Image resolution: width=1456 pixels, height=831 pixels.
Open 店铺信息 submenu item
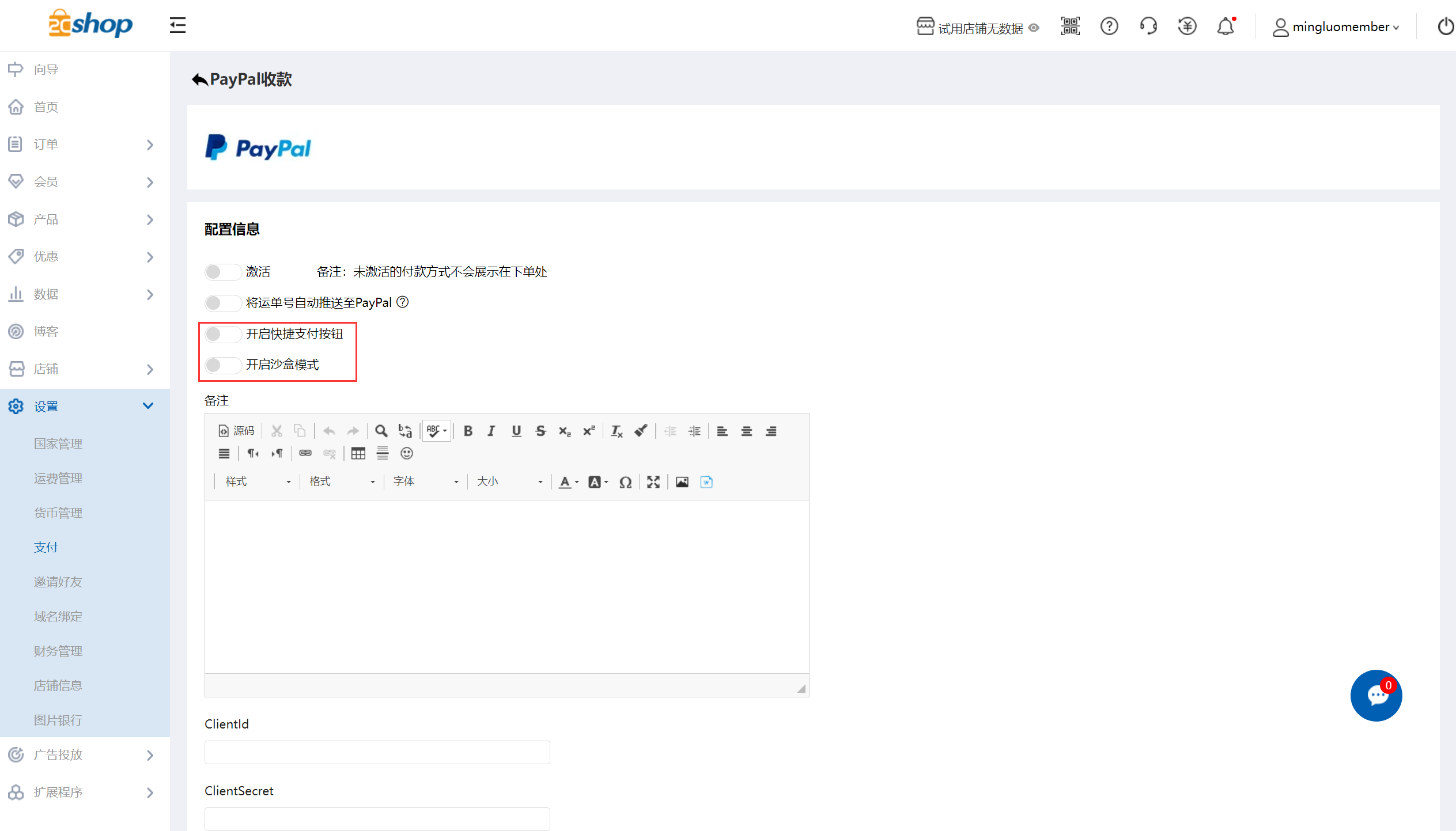coord(58,686)
